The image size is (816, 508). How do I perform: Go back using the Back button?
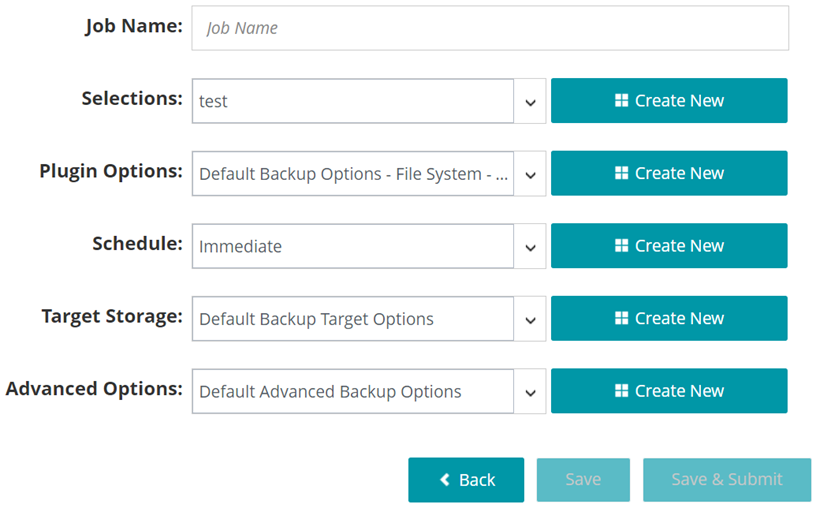click(466, 480)
